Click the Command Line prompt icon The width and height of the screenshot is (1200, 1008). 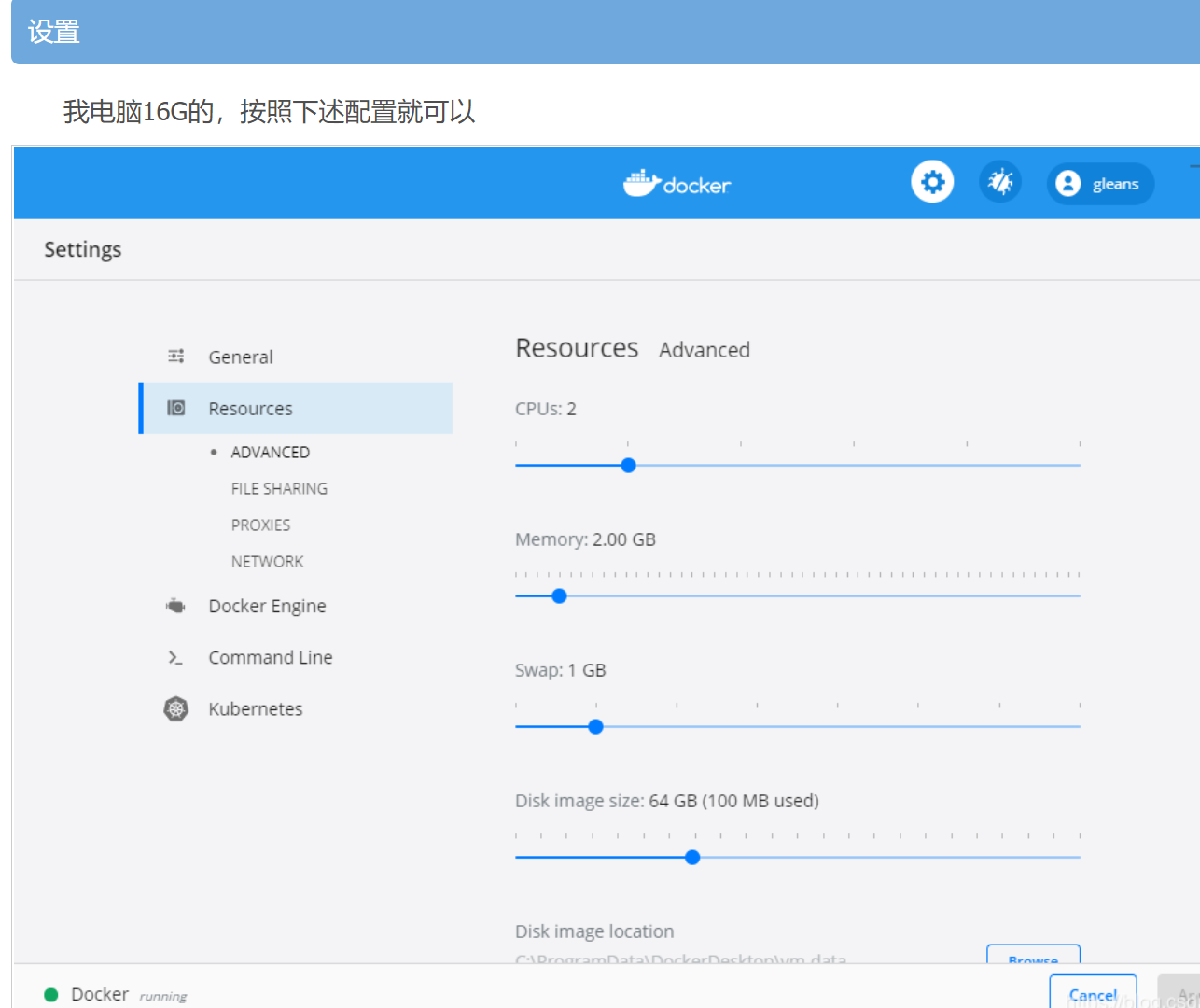175,658
